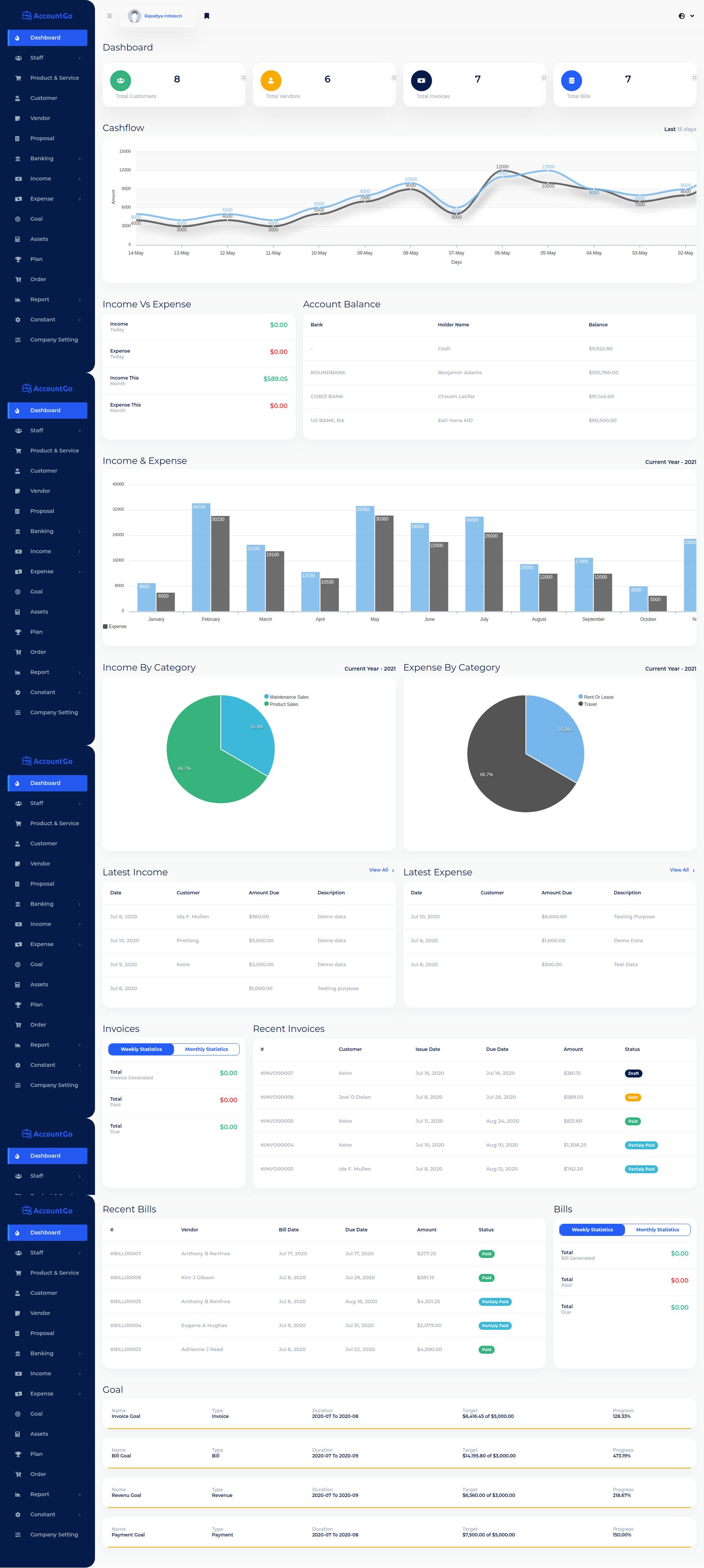Click the Assets sidebar icon
The height and width of the screenshot is (1568, 704).
click(x=17, y=239)
